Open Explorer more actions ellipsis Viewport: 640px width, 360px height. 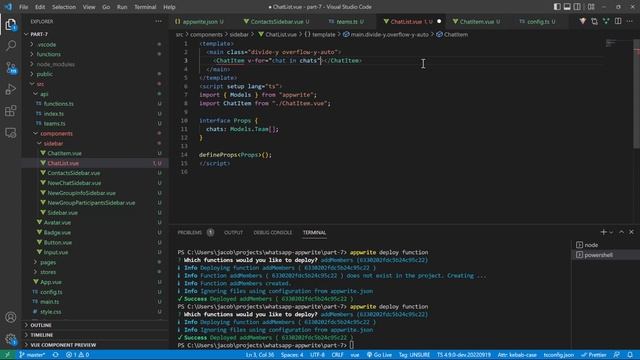click(158, 21)
